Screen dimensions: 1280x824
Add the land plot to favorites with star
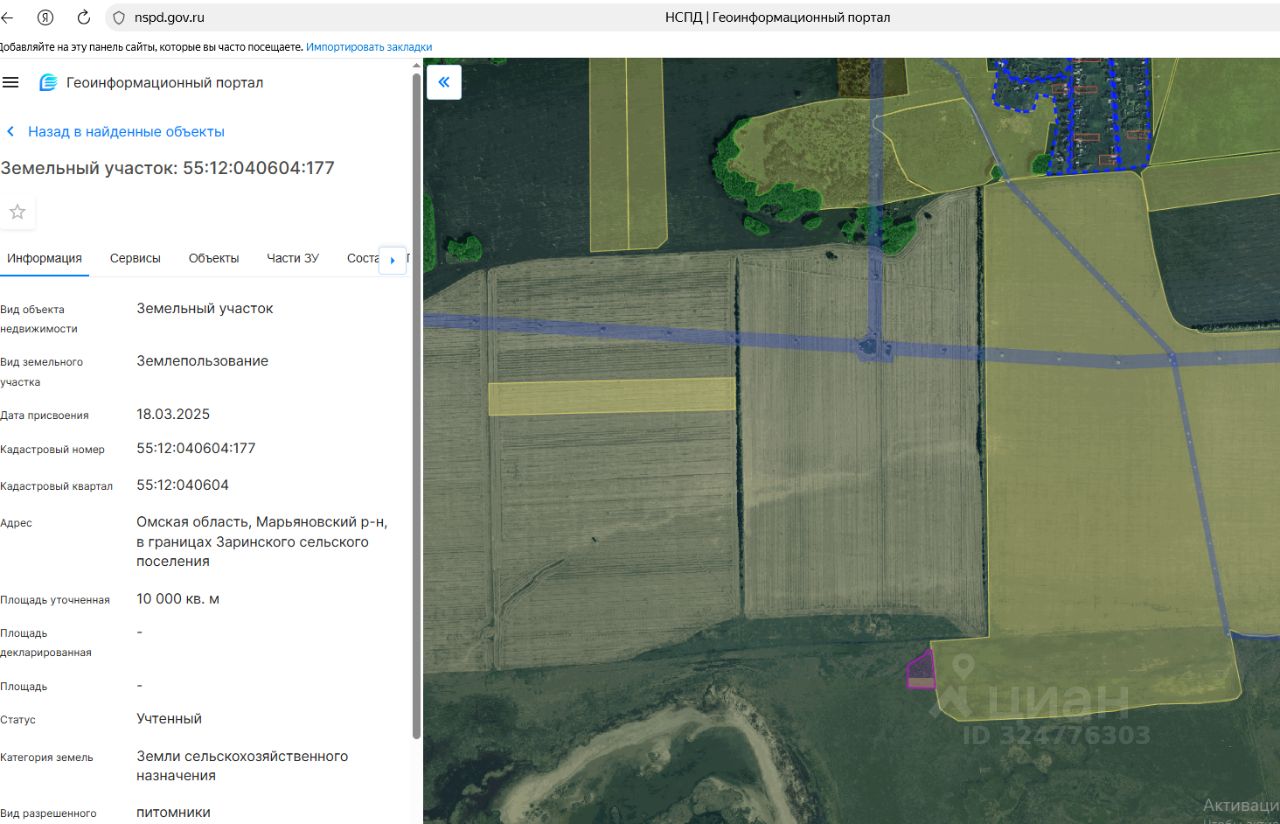[x=17, y=211]
